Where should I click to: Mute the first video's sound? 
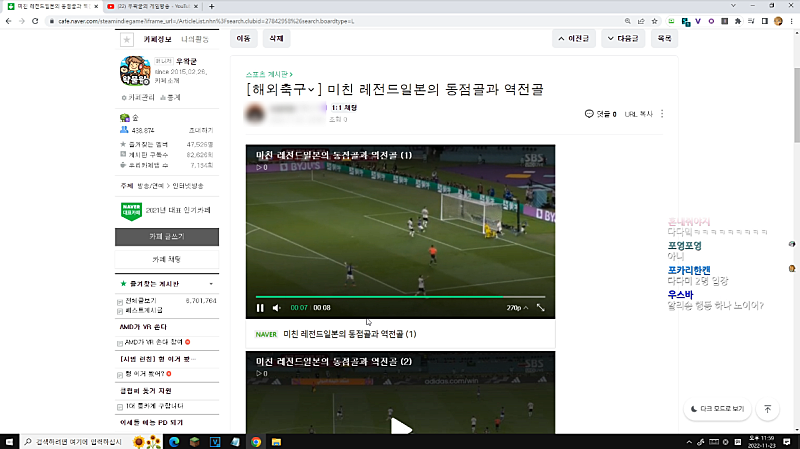pyautogui.click(x=277, y=308)
